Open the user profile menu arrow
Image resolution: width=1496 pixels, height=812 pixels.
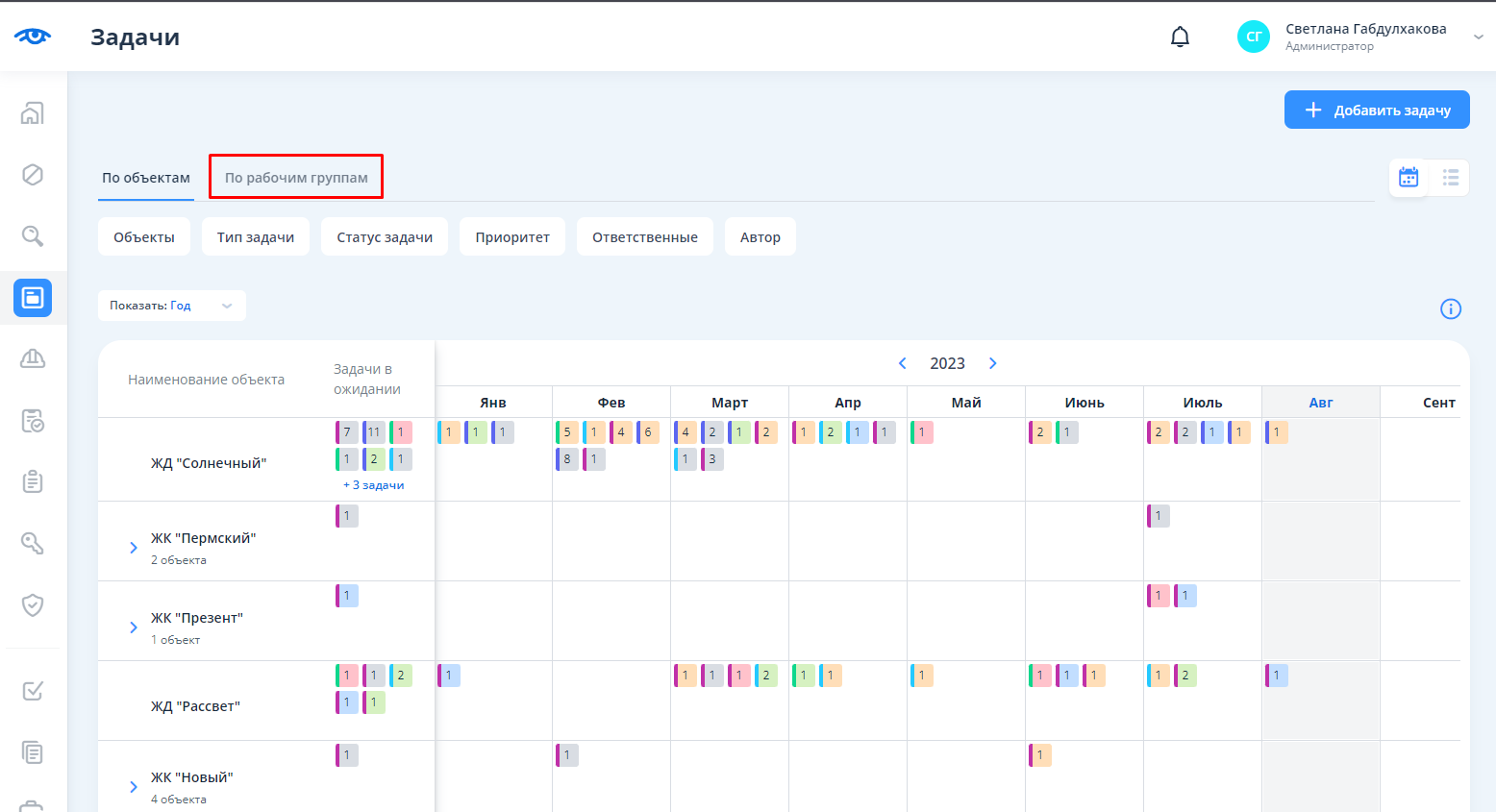(x=1478, y=37)
